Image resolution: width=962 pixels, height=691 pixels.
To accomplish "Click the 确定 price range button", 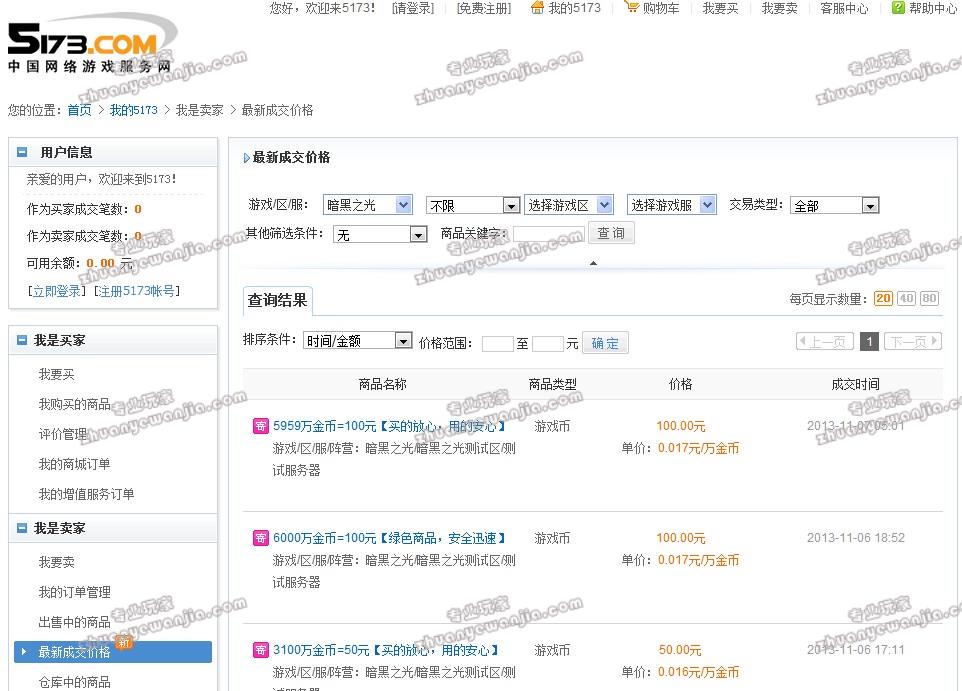I will [605, 343].
